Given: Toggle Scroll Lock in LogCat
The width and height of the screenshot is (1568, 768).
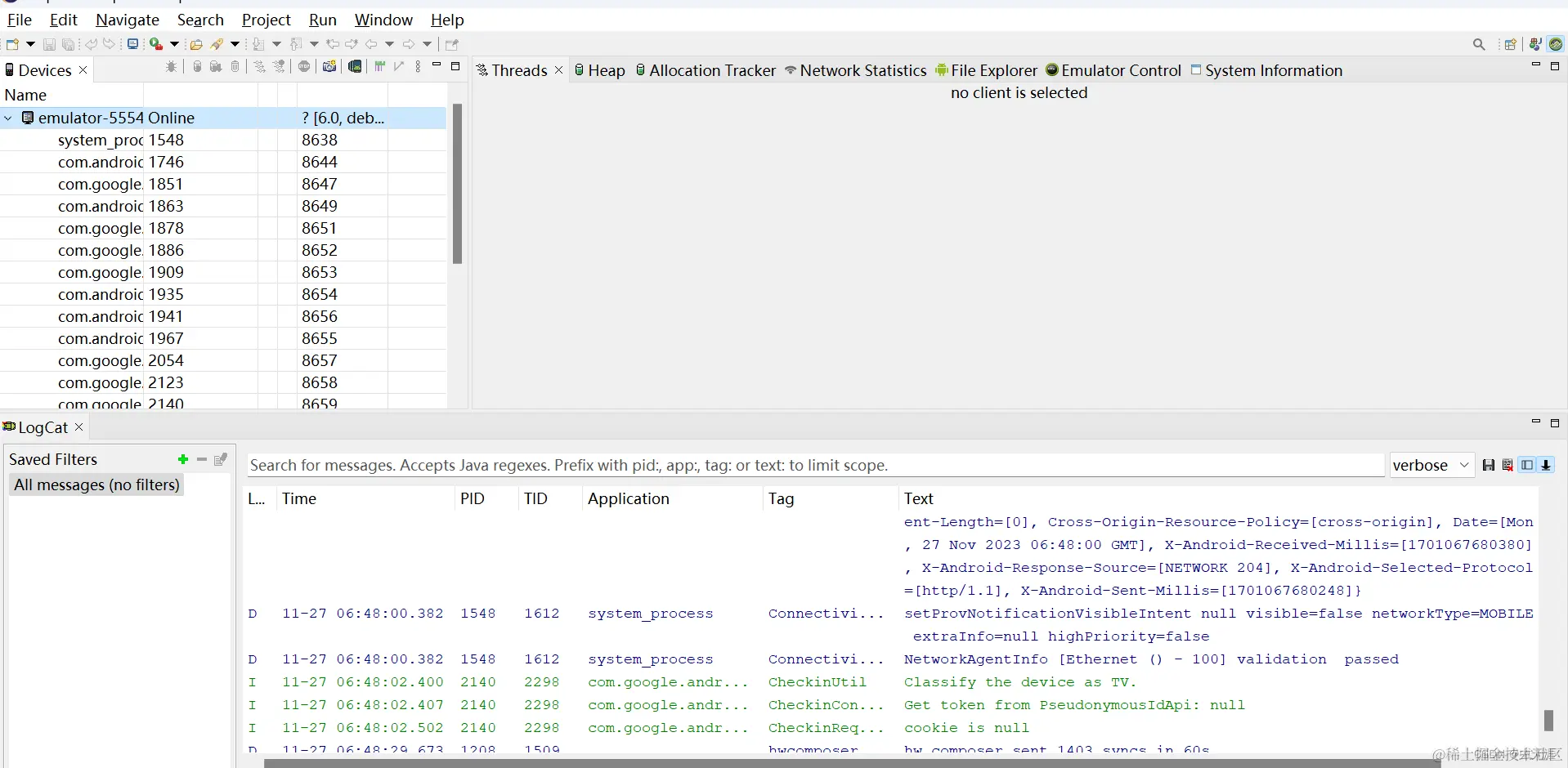Looking at the screenshot, I should (1546, 466).
